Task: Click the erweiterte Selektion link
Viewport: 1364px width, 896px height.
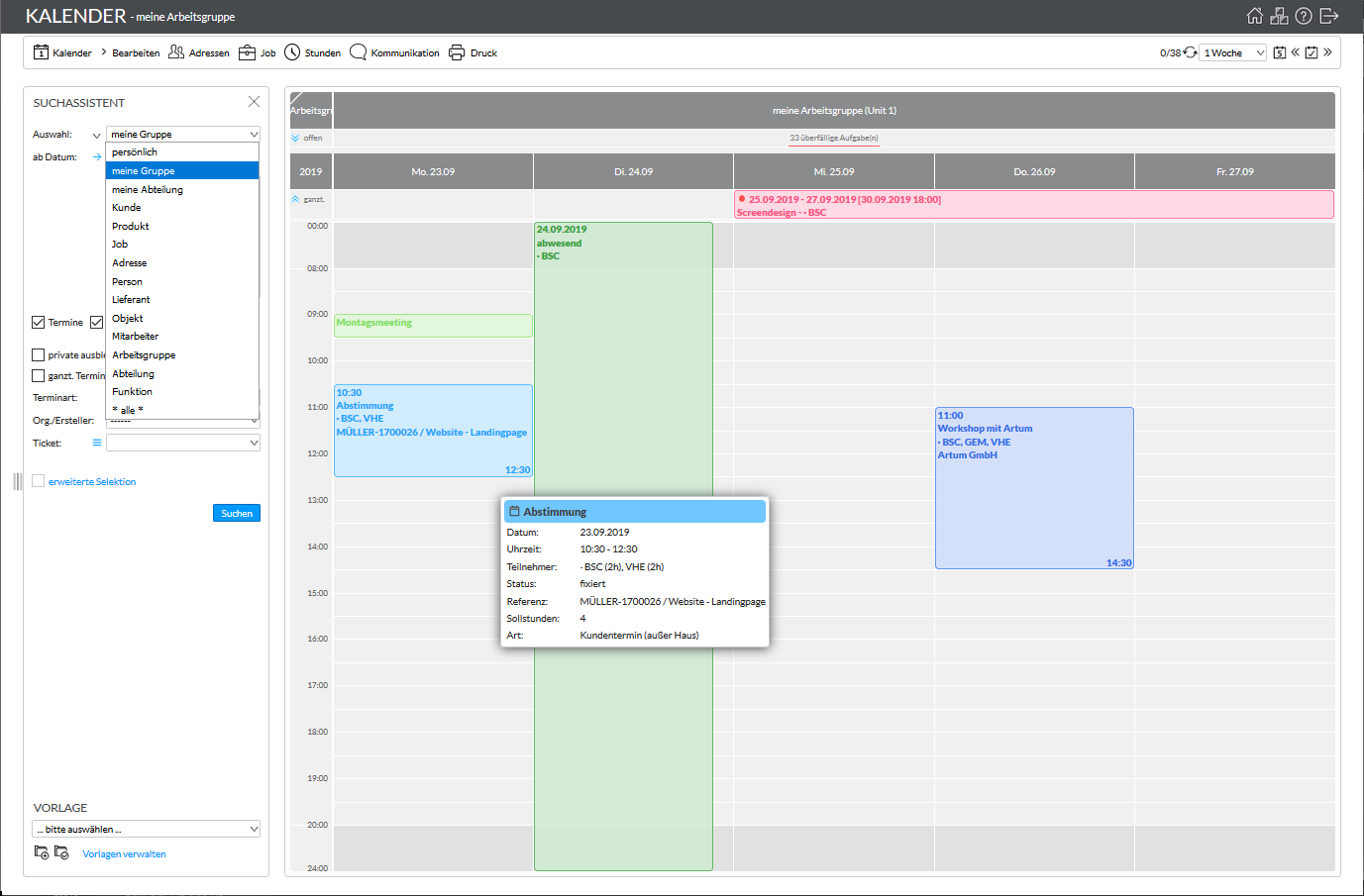Action: (x=92, y=482)
